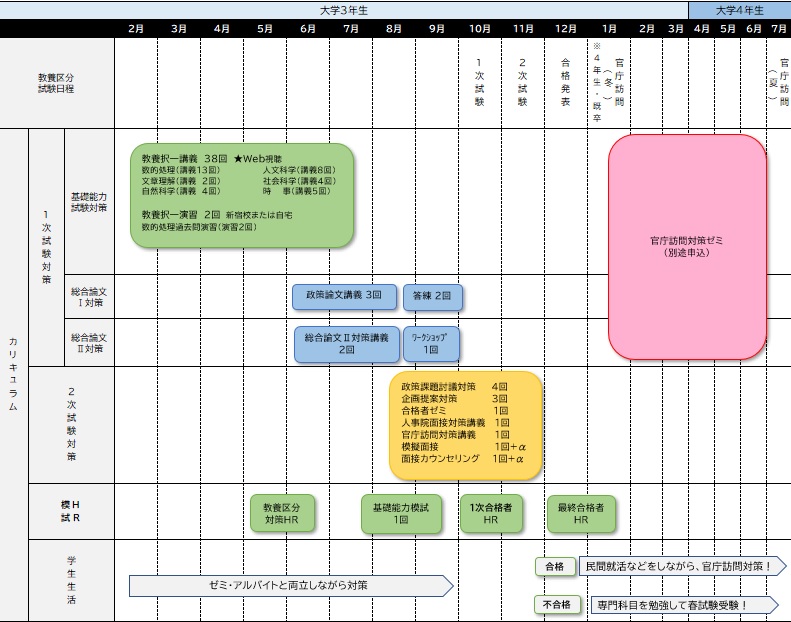Click the green 教養択一講義 38回 box
The height and width of the screenshot is (622, 791).
[242, 195]
